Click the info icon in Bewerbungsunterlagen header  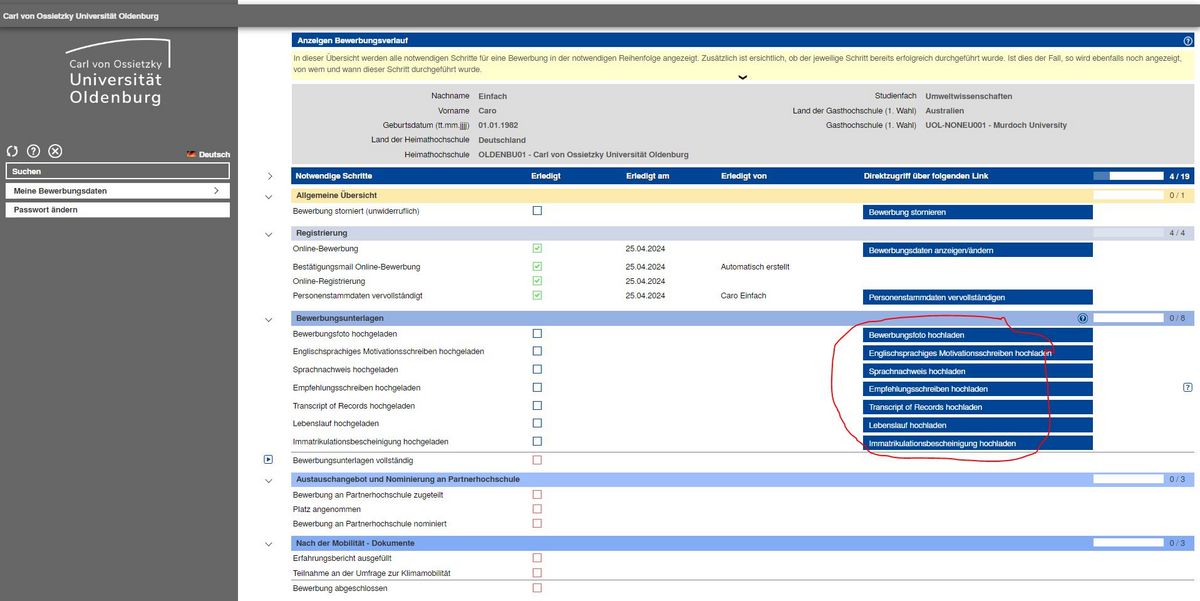click(x=1082, y=318)
